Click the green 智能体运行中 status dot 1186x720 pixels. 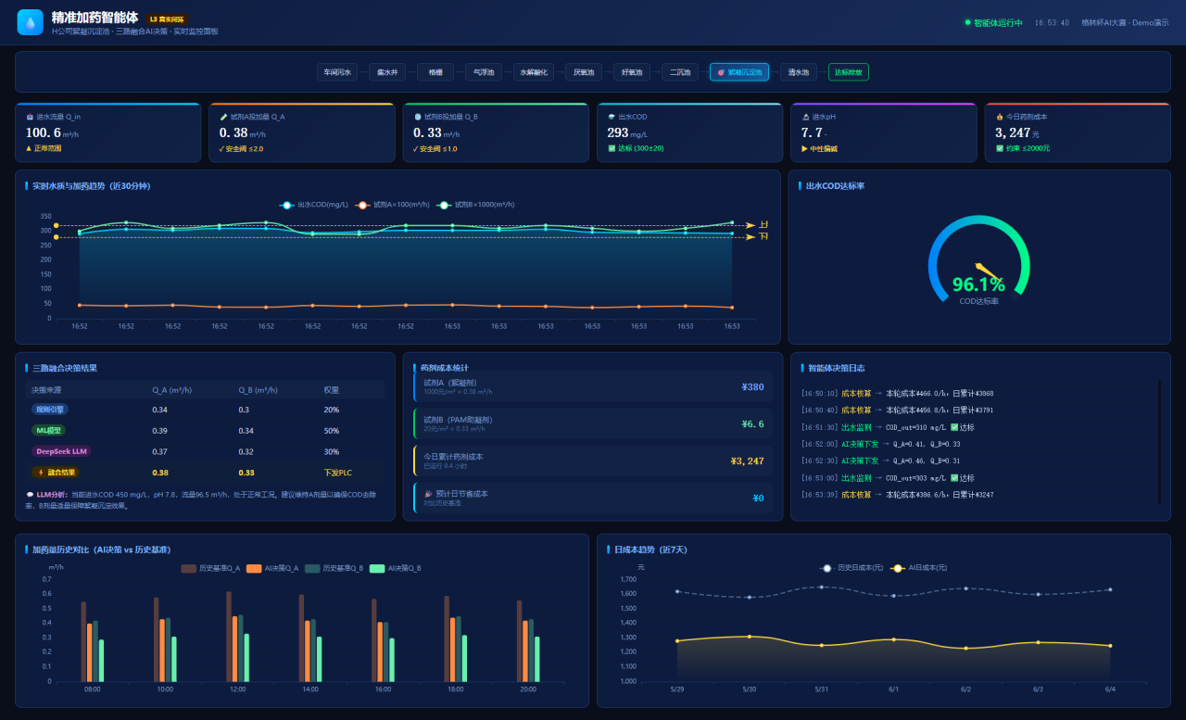click(967, 23)
